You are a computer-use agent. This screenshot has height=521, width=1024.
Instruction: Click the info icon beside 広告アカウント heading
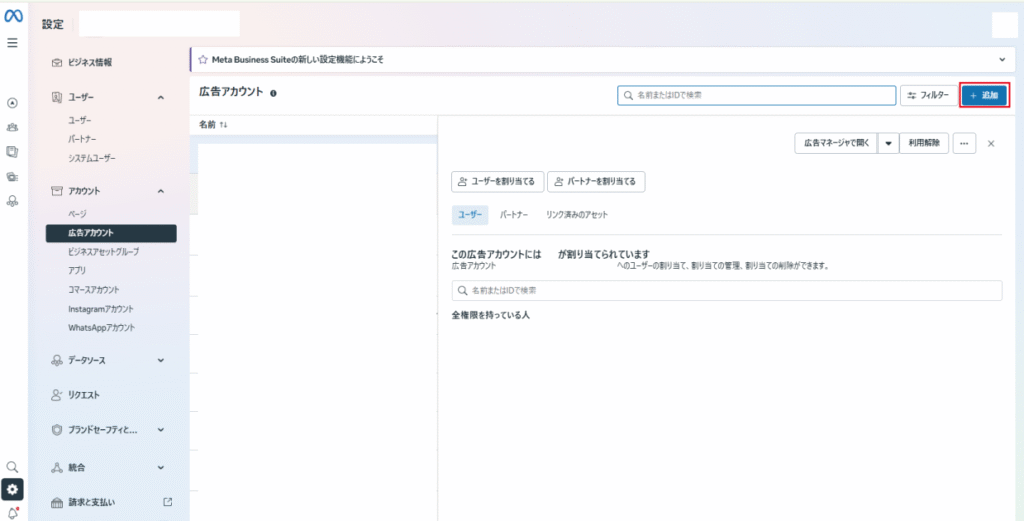pyautogui.click(x=273, y=93)
